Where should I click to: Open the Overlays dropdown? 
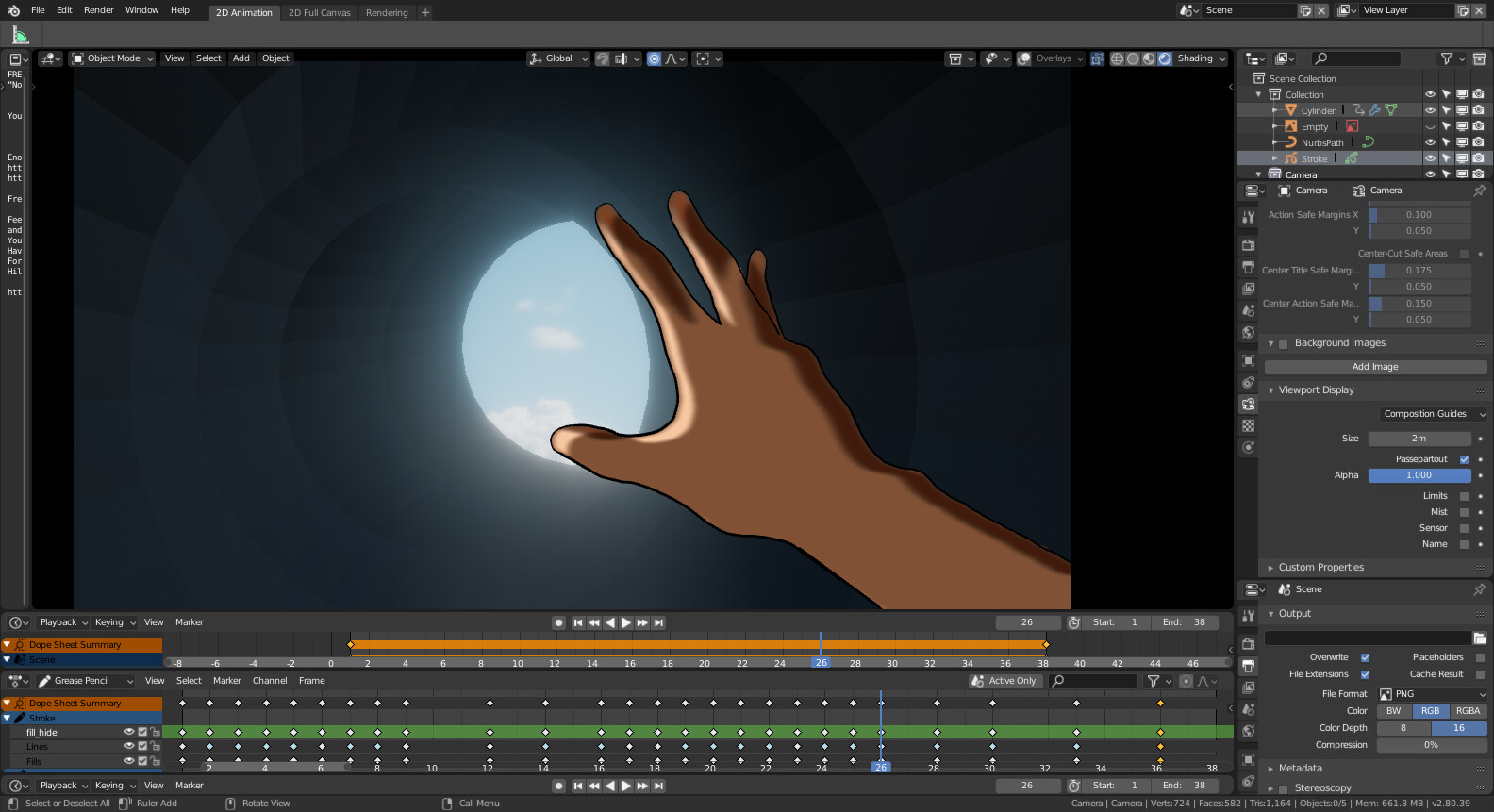[x=1059, y=58]
